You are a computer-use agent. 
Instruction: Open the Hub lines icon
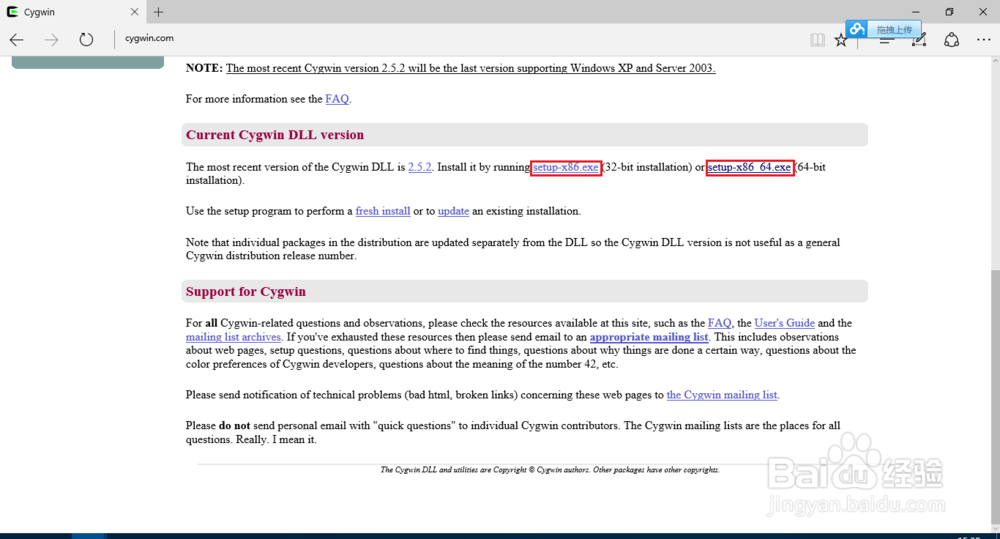click(x=885, y=41)
